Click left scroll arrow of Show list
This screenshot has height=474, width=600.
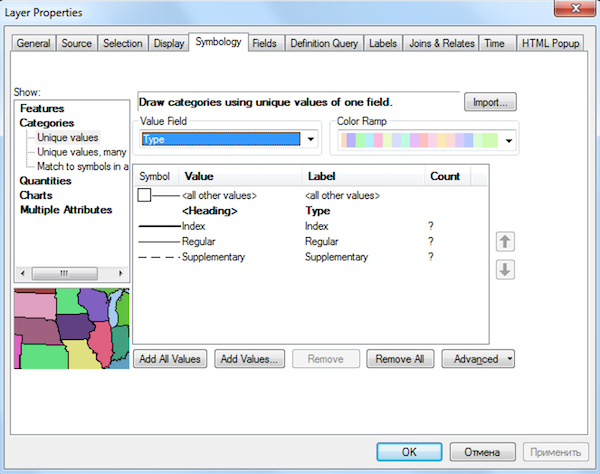point(23,273)
